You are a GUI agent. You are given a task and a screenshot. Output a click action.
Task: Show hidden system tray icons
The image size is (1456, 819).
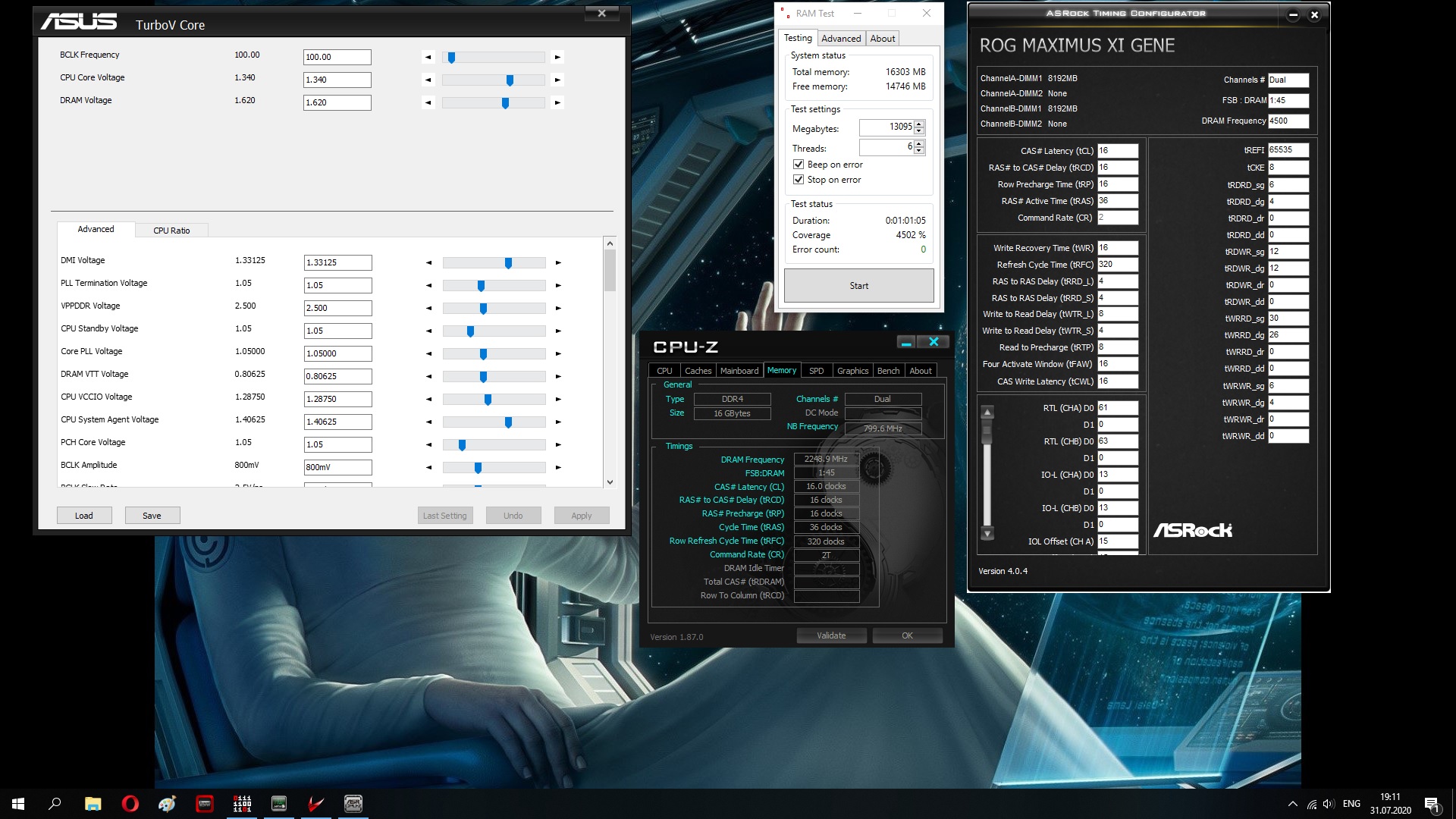[x=1292, y=804]
